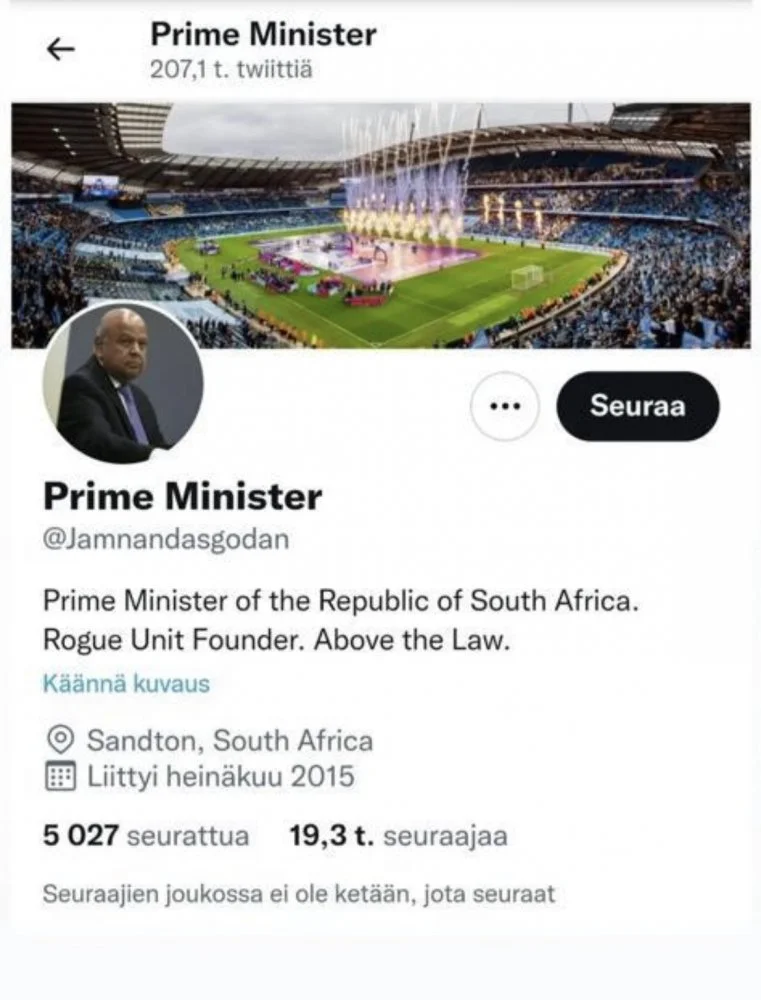The width and height of the screenshot is (761, 1000).
Task: Click the Sandton, South Africa location text
Action: pos(230,741)
